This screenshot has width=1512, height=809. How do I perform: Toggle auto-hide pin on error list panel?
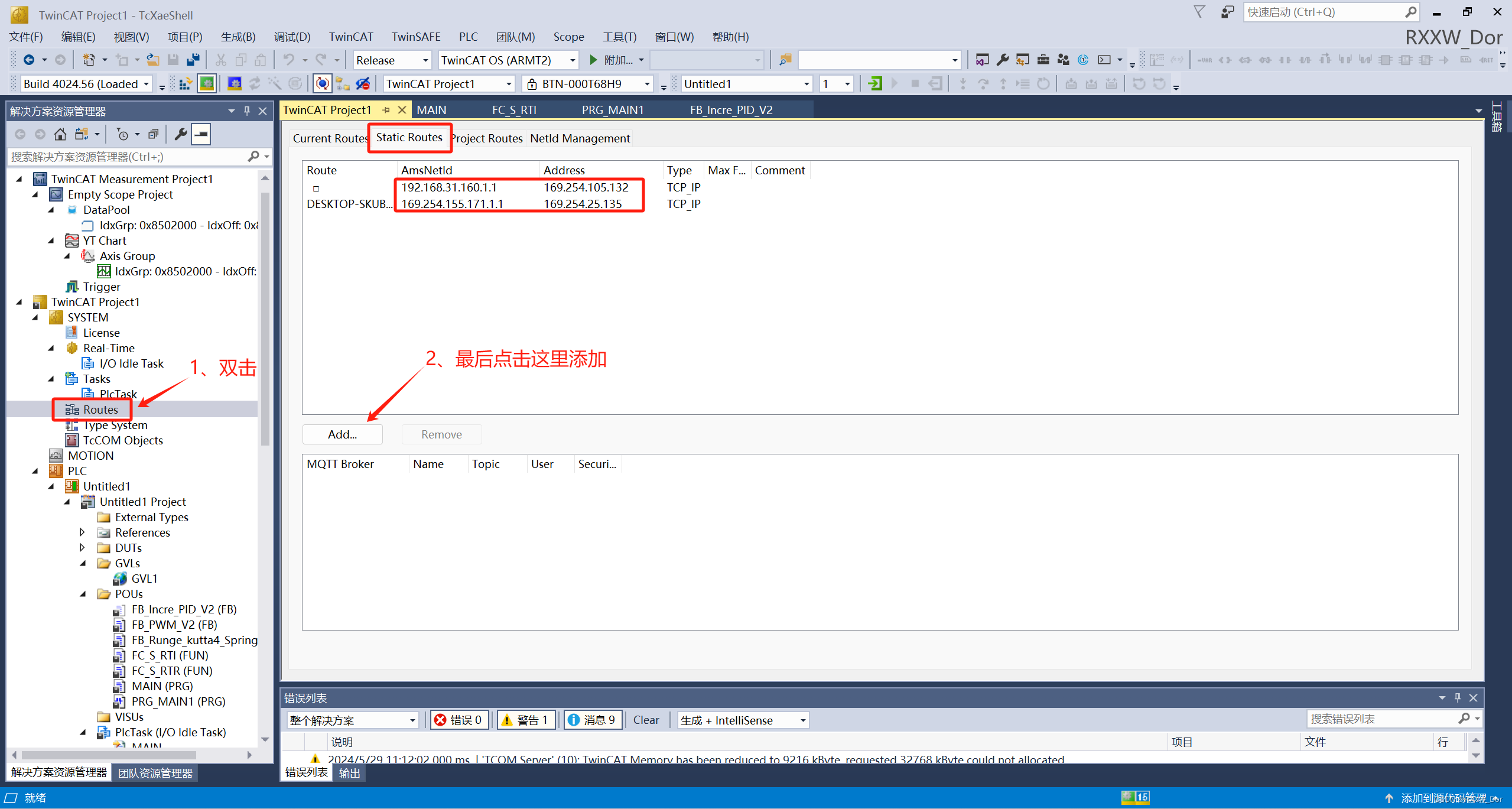pos(1458,697)
